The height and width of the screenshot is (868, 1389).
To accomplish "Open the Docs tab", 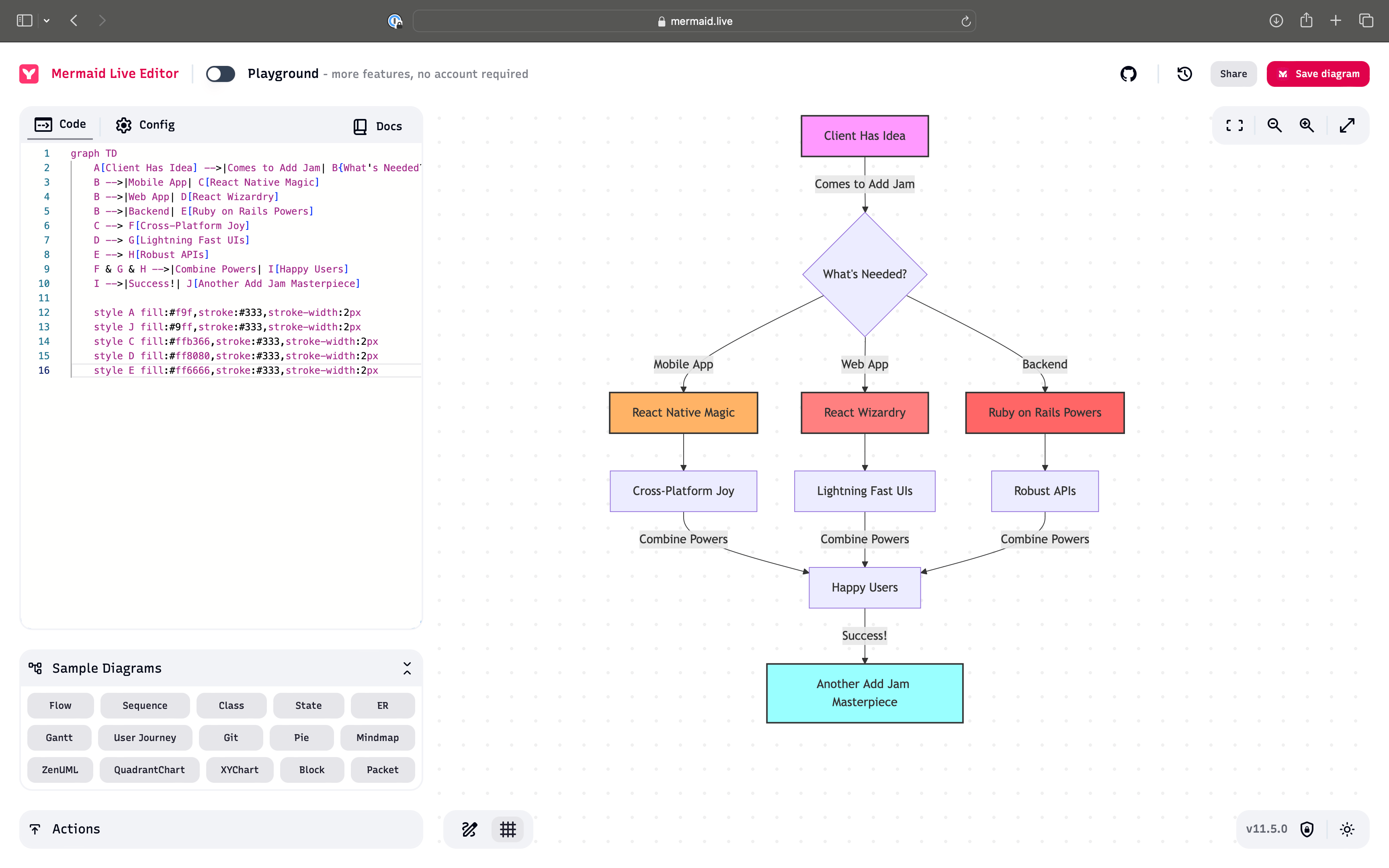I will point(378,126).
